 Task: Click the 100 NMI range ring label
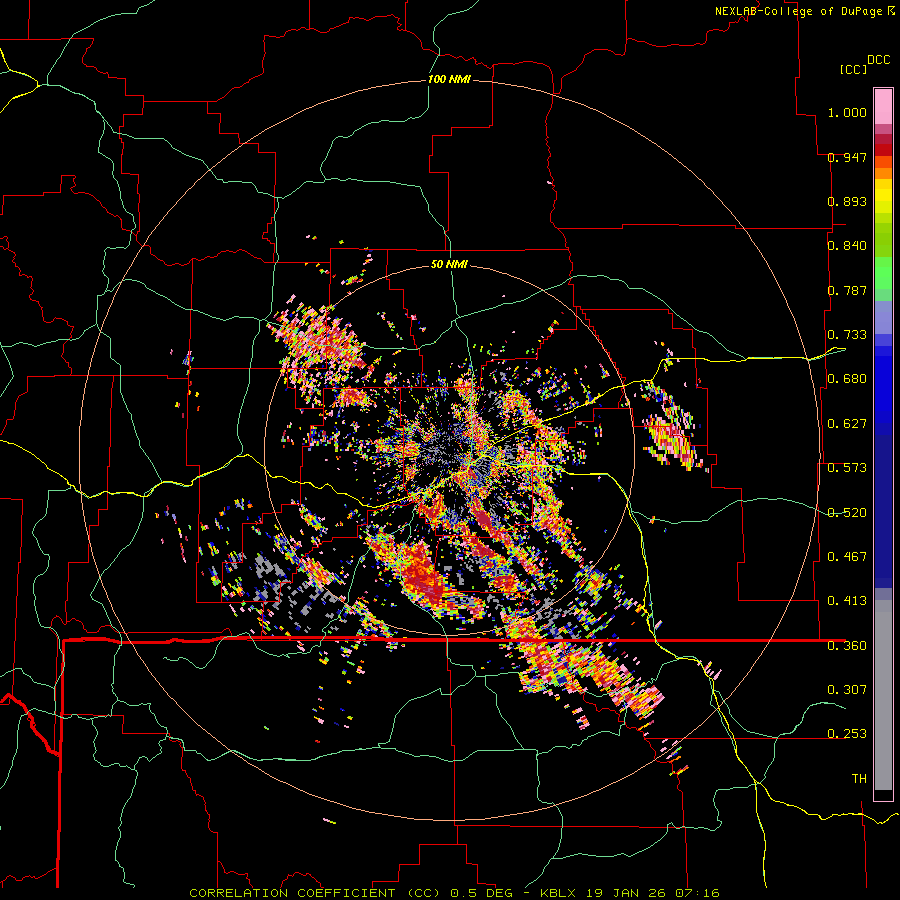[449, 79]
